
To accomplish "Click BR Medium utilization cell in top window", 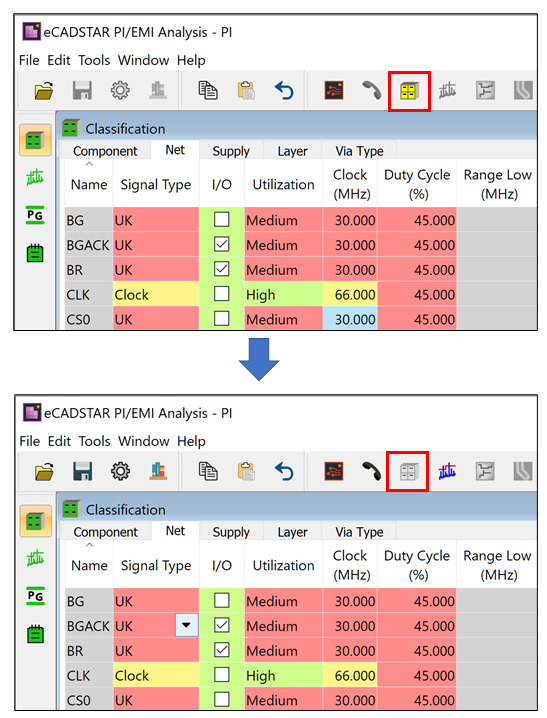I will 283,269.
